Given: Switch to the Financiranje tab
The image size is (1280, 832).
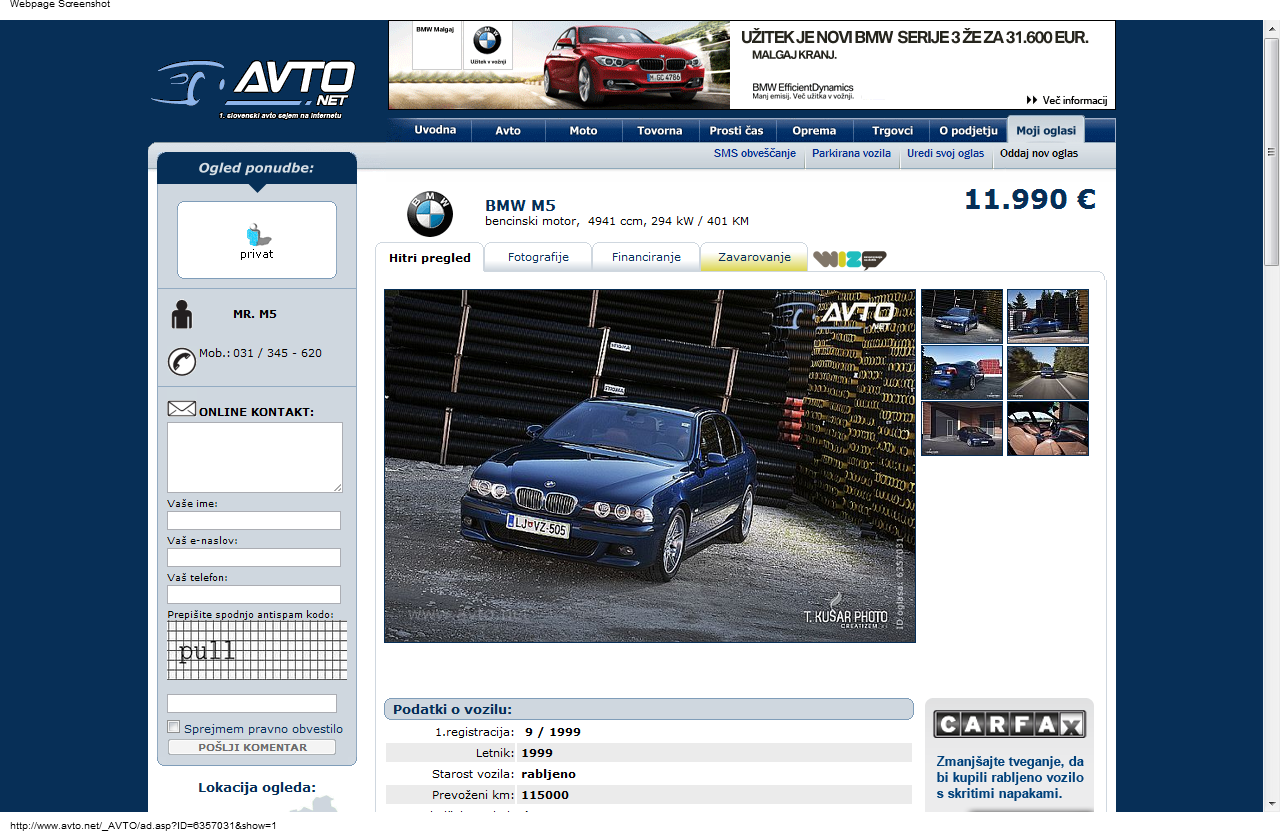Looking at the screenshot, I should tap(646, 257).
